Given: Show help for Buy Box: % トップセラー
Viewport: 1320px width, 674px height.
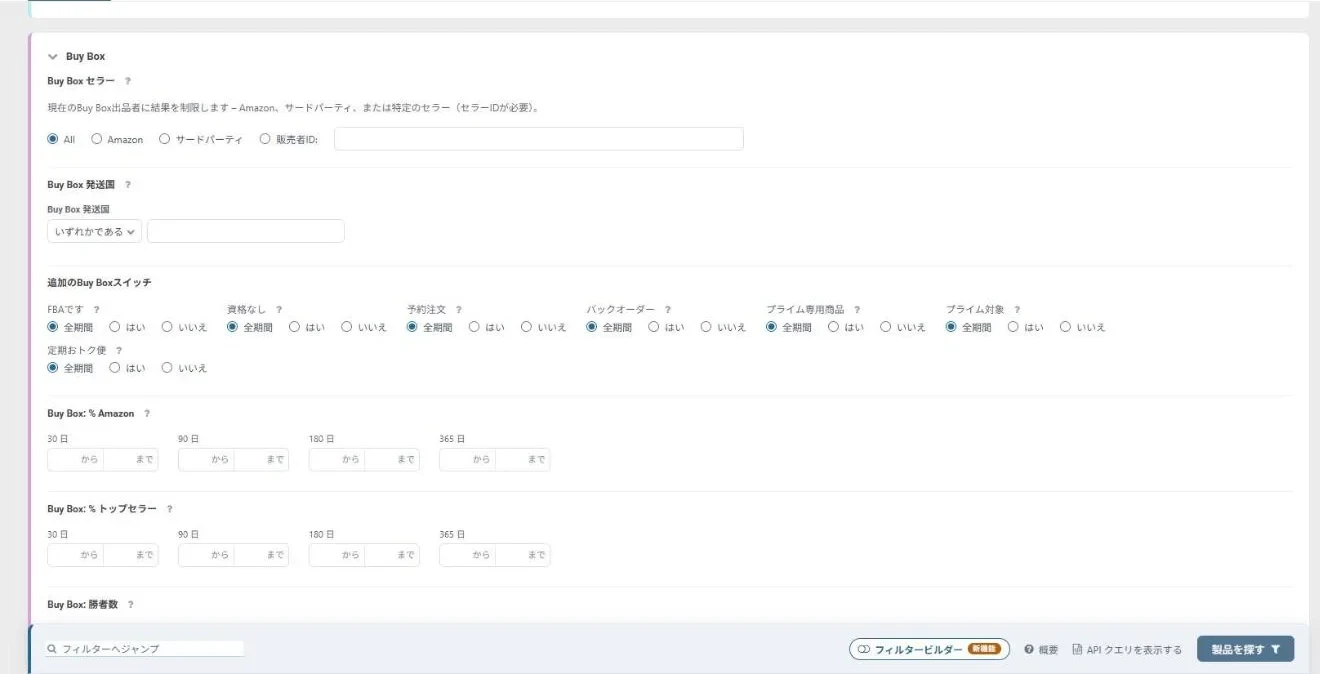Looking at the screenshot, I should [170, 509].
